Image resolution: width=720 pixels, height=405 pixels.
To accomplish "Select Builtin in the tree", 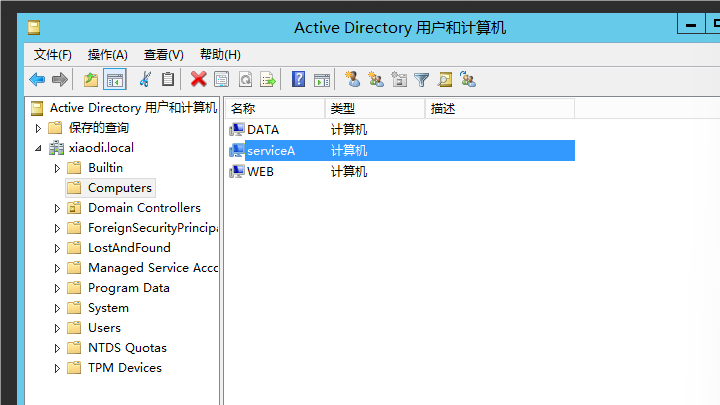I will pos(105,168).
